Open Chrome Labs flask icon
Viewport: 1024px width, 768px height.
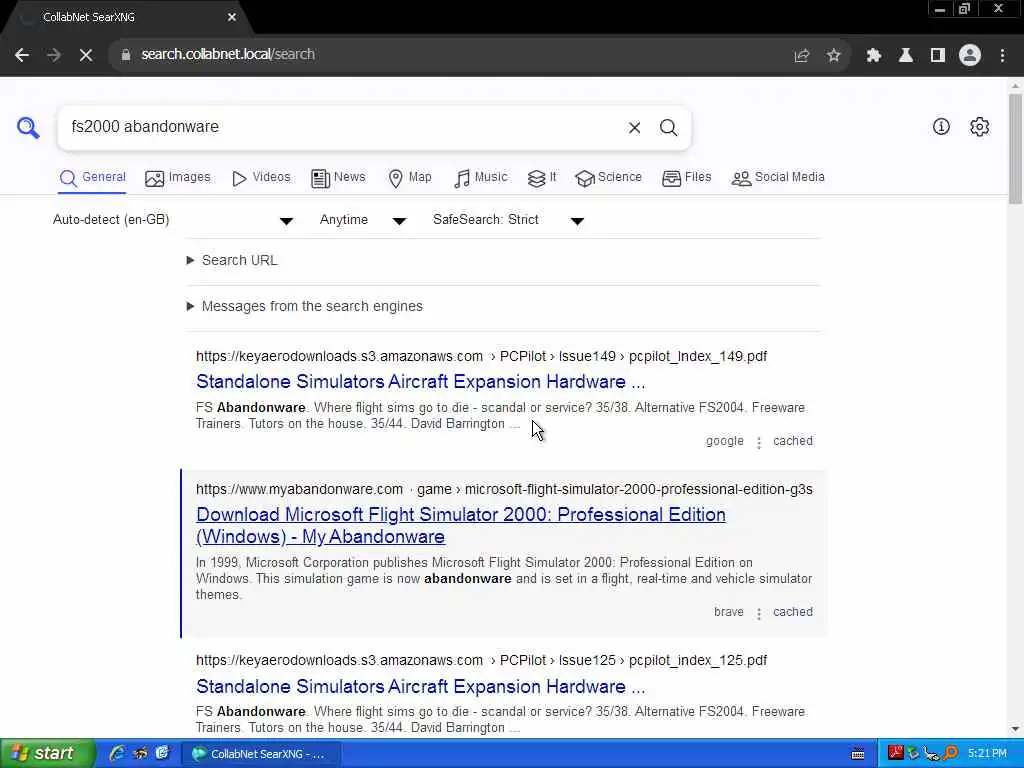(x=905, y=56)
